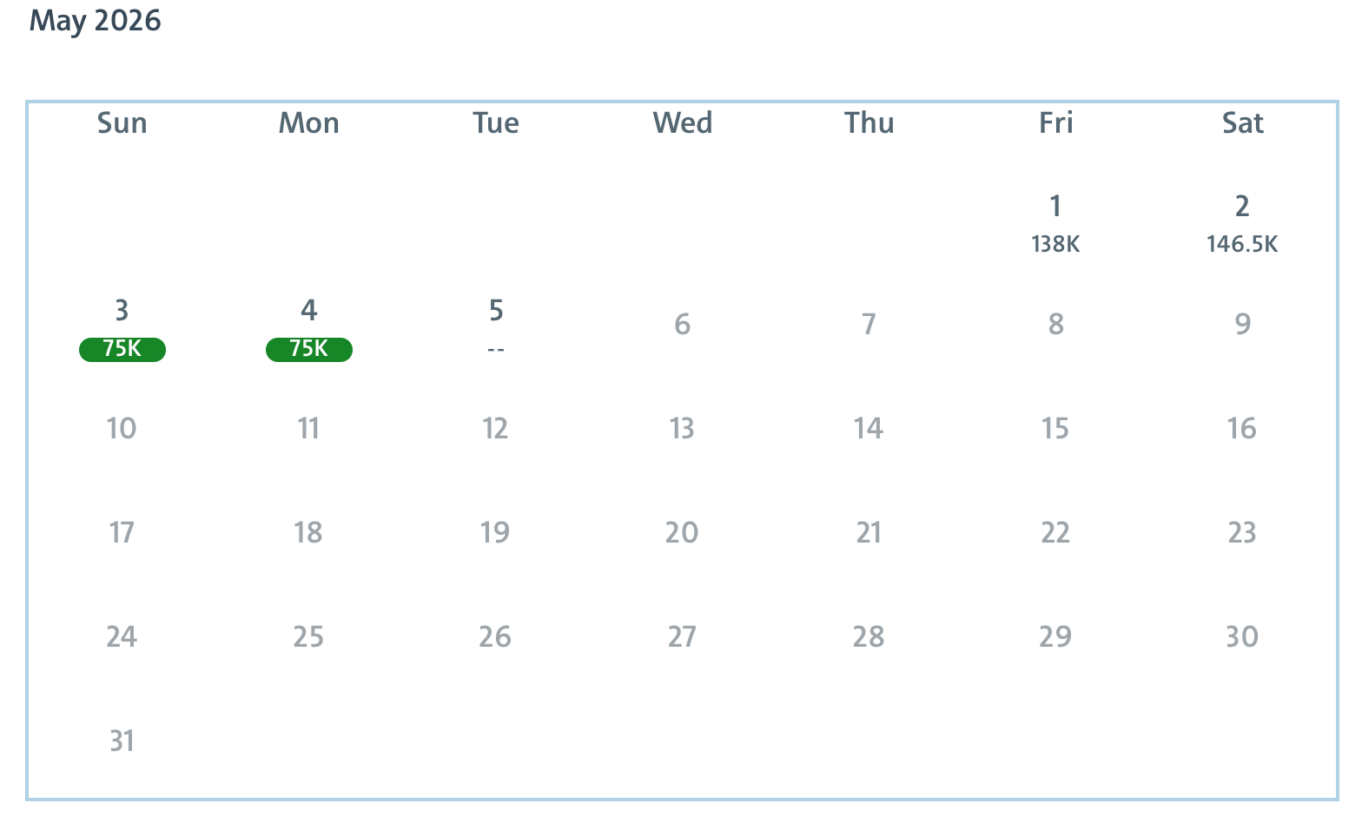Select May 1 priced at 138K
Viewport: 1362px width, 823px height.
pyautogui.click(x=1055, y=223)
